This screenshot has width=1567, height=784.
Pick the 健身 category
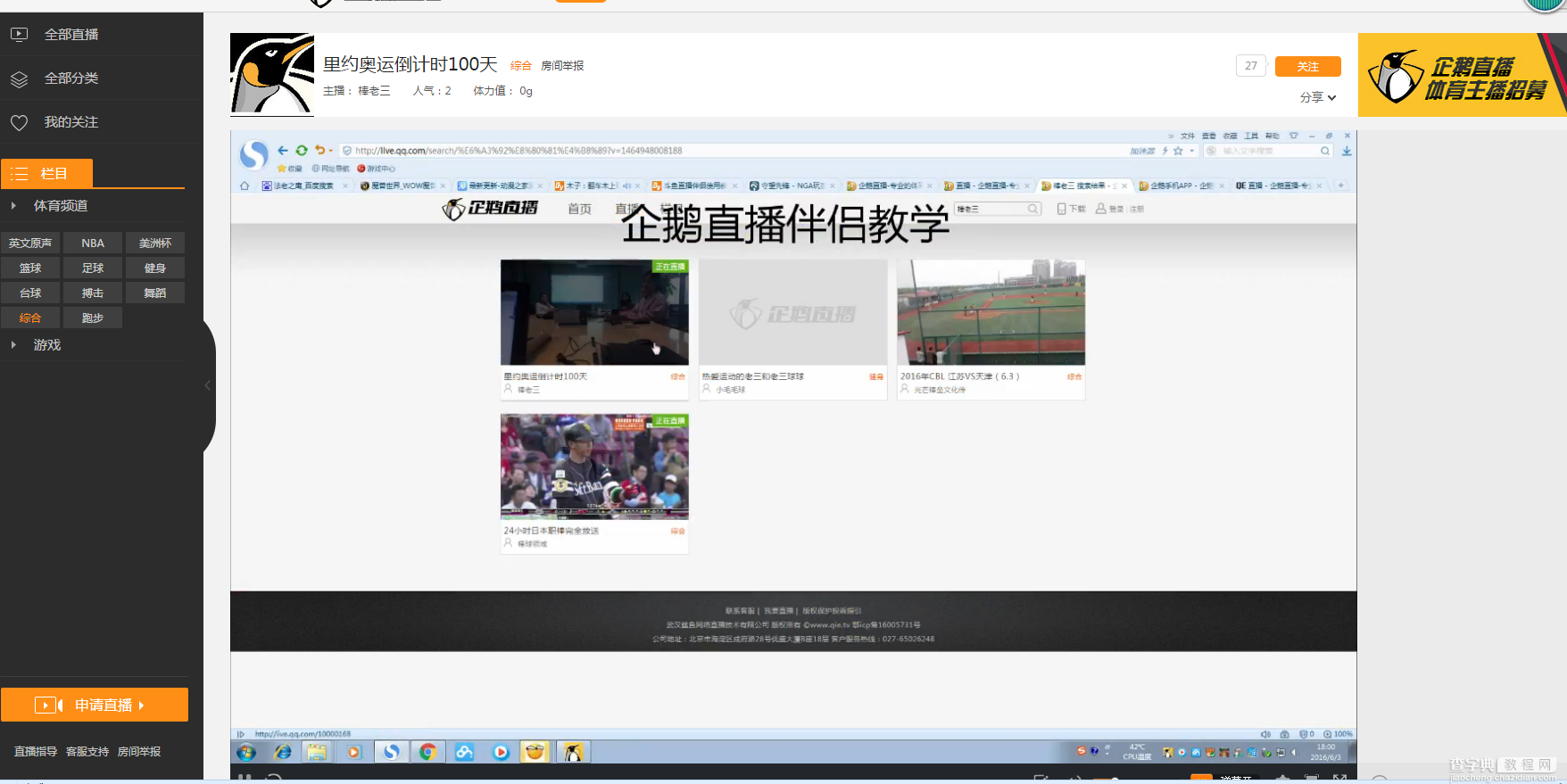click(155, 268)
